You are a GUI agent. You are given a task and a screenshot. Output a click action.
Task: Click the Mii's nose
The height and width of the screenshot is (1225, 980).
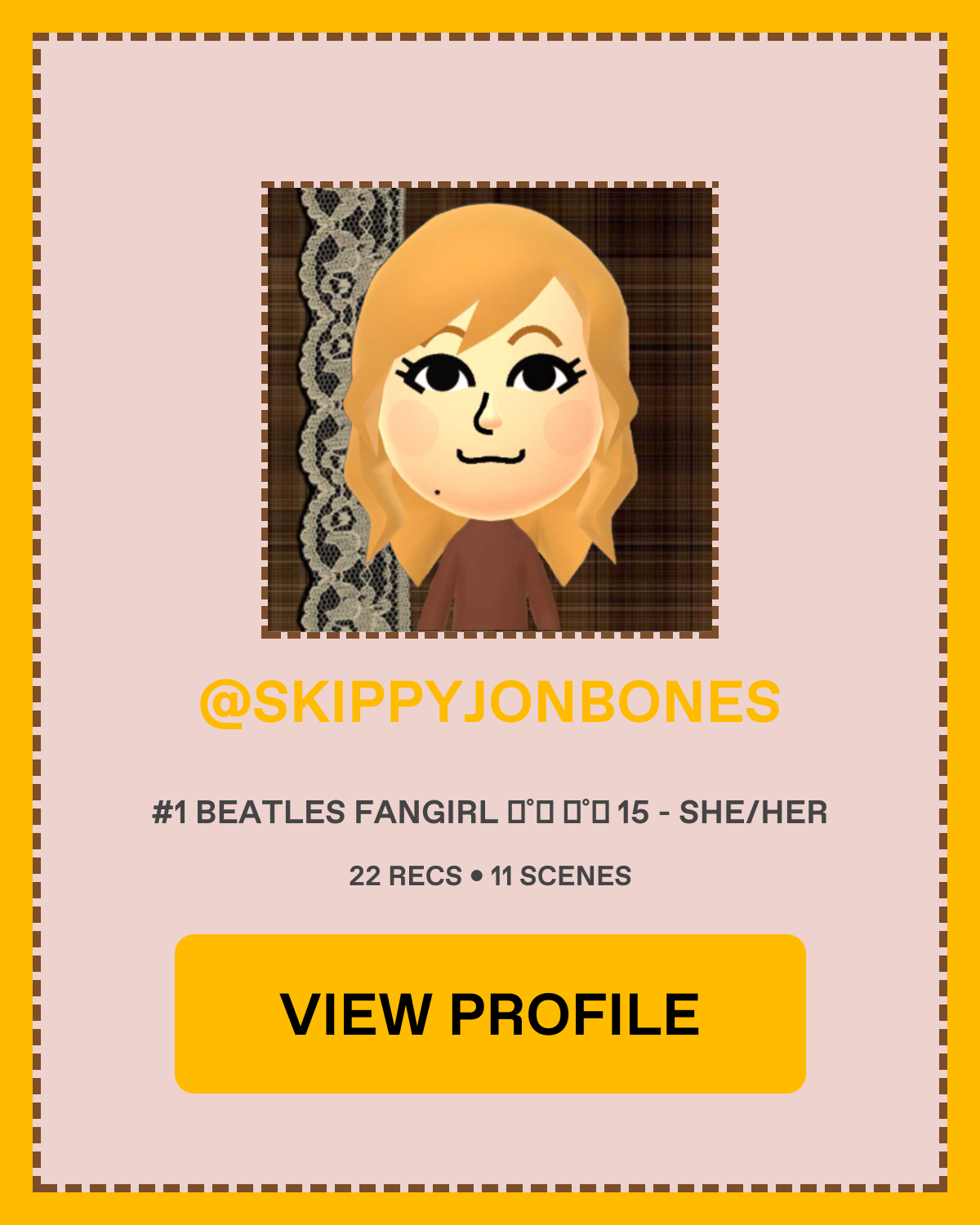[x=485, y=414]
